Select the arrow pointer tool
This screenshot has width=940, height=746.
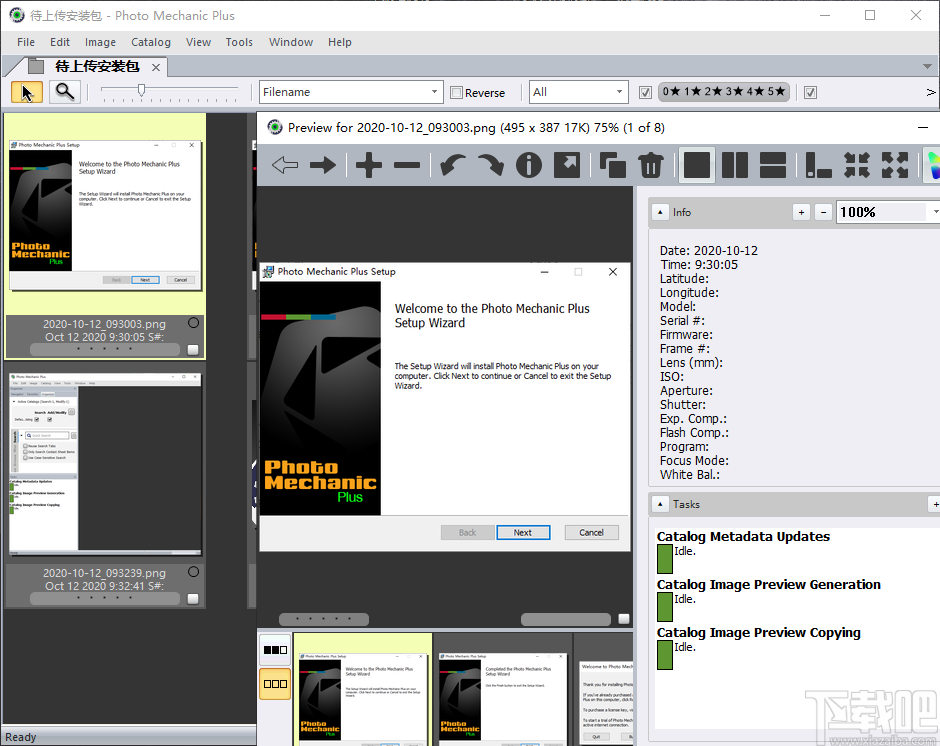click(x=27, y=92)
